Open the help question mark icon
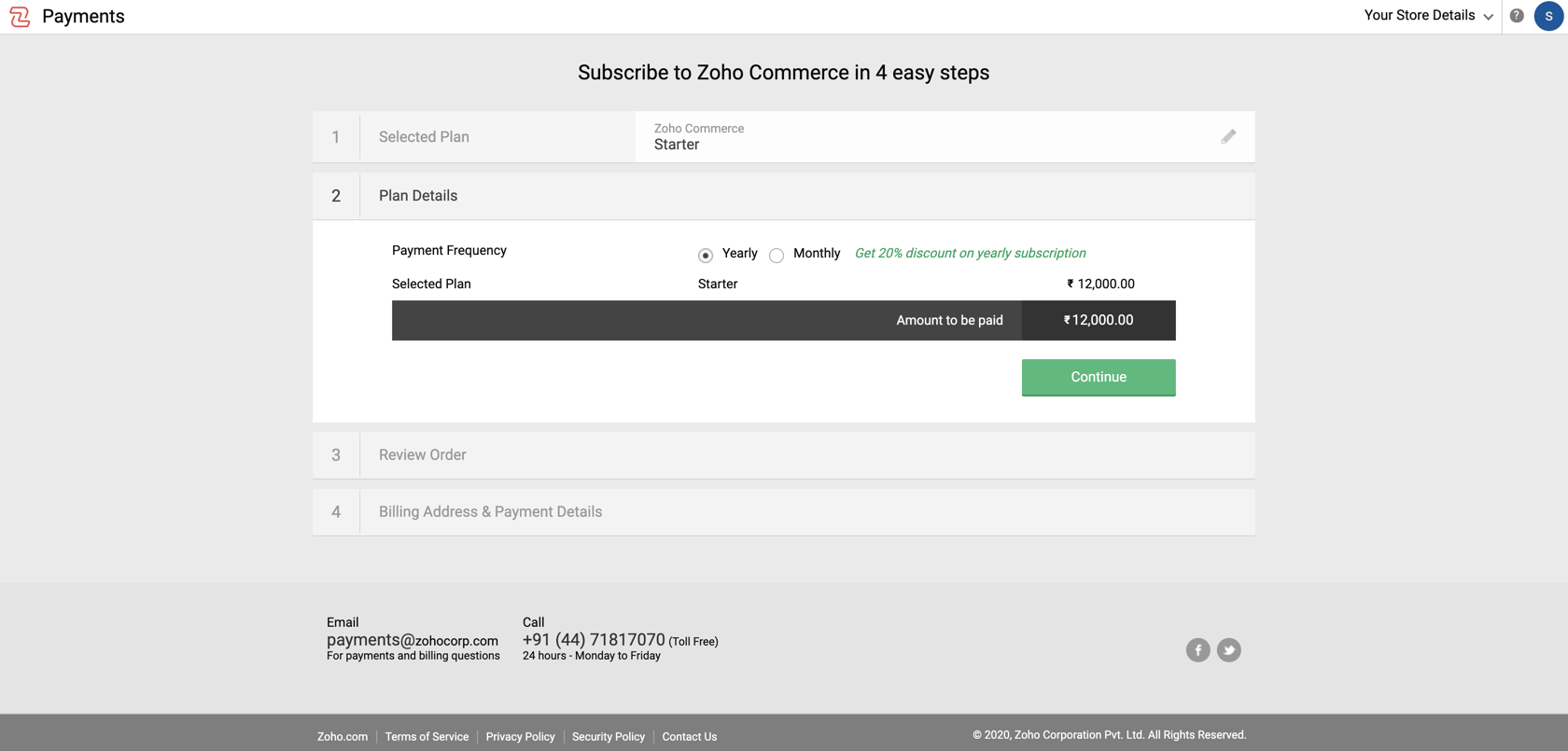Viewport: 1568px width, 751px height. (1517, 16)
